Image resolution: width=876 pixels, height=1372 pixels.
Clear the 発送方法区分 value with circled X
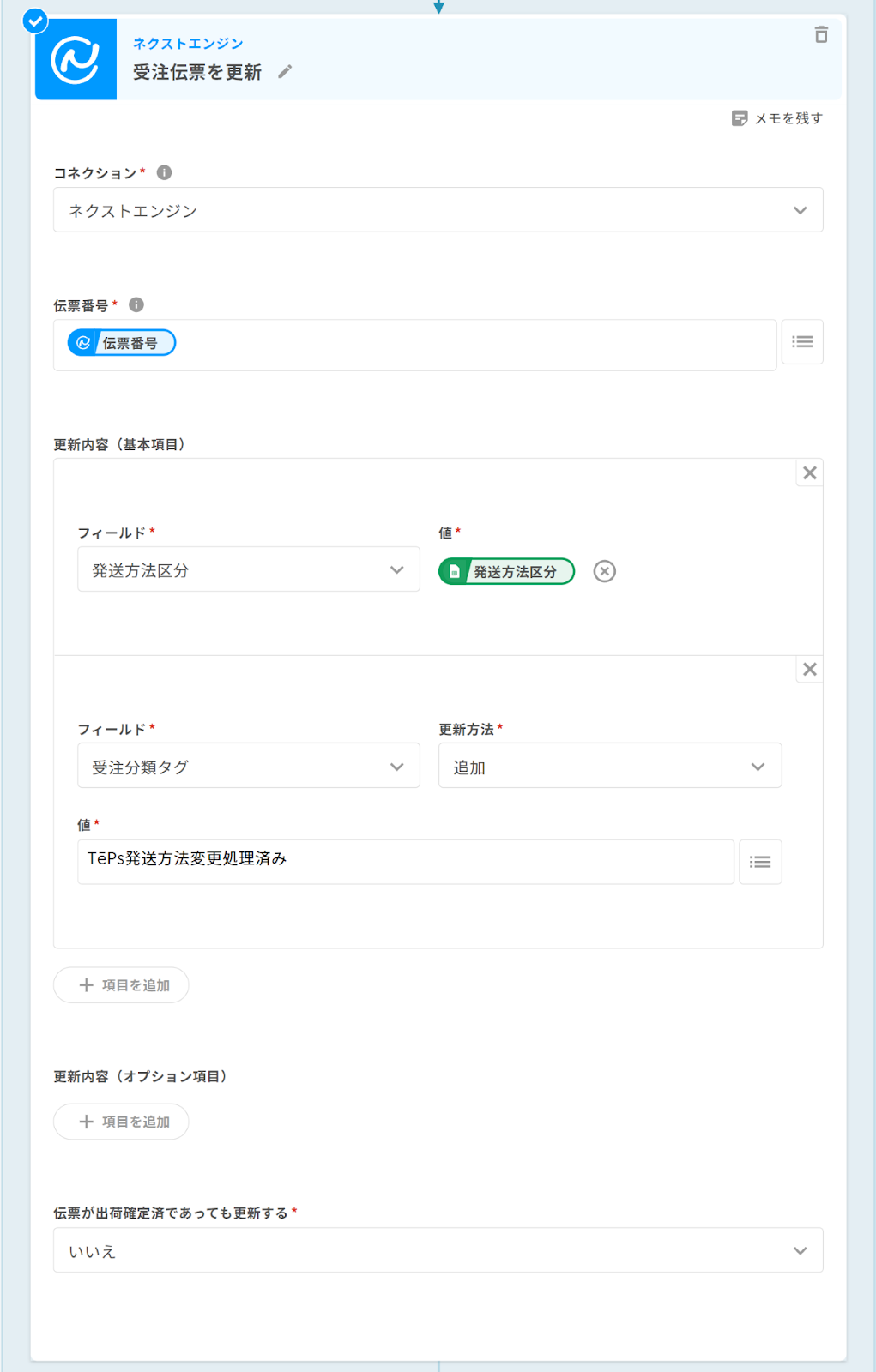pos(605,571)
